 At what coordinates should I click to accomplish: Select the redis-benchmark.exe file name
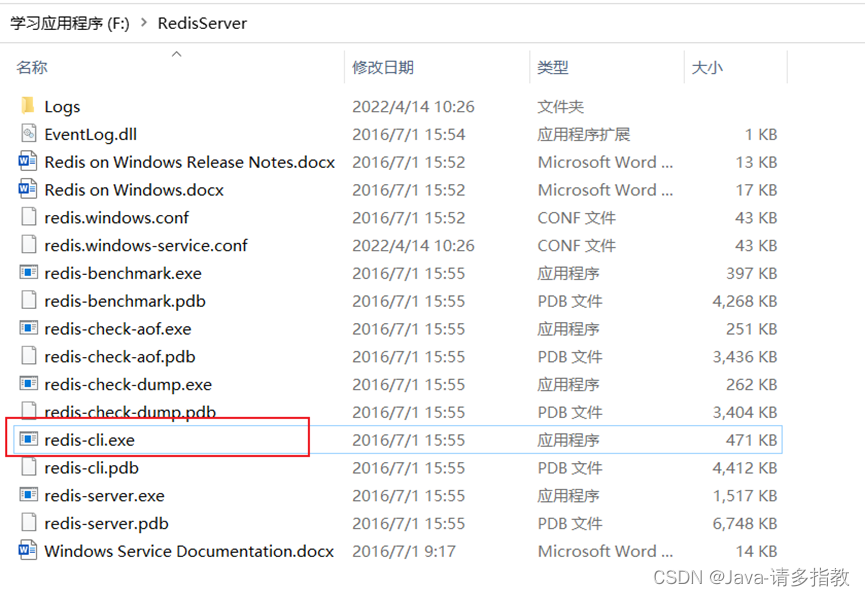123,273
